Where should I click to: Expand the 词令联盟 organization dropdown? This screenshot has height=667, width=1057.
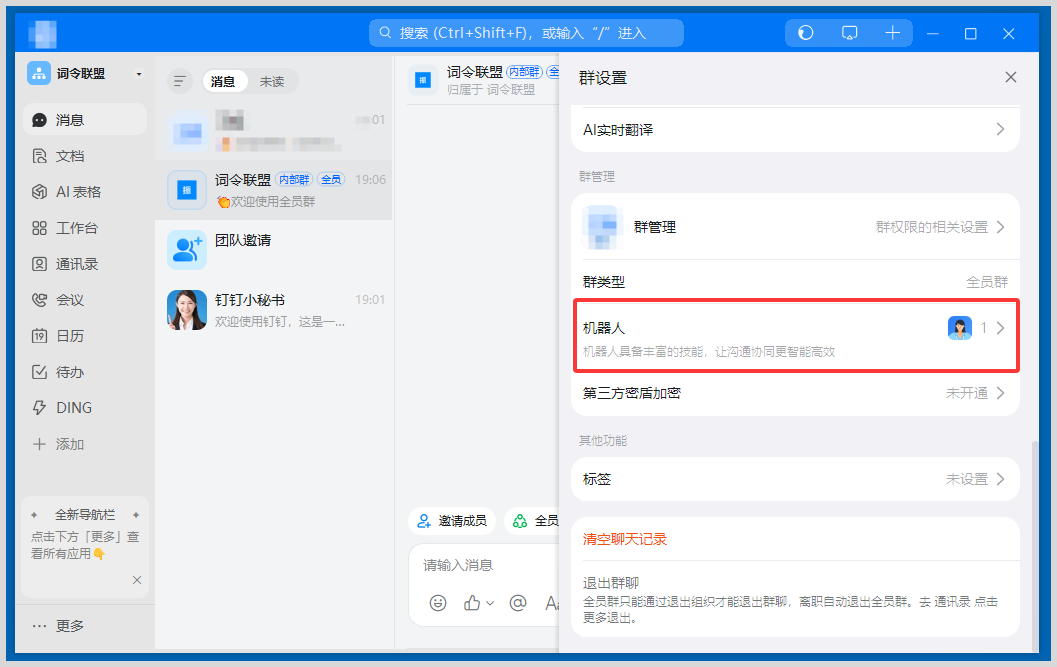[139, 74]
